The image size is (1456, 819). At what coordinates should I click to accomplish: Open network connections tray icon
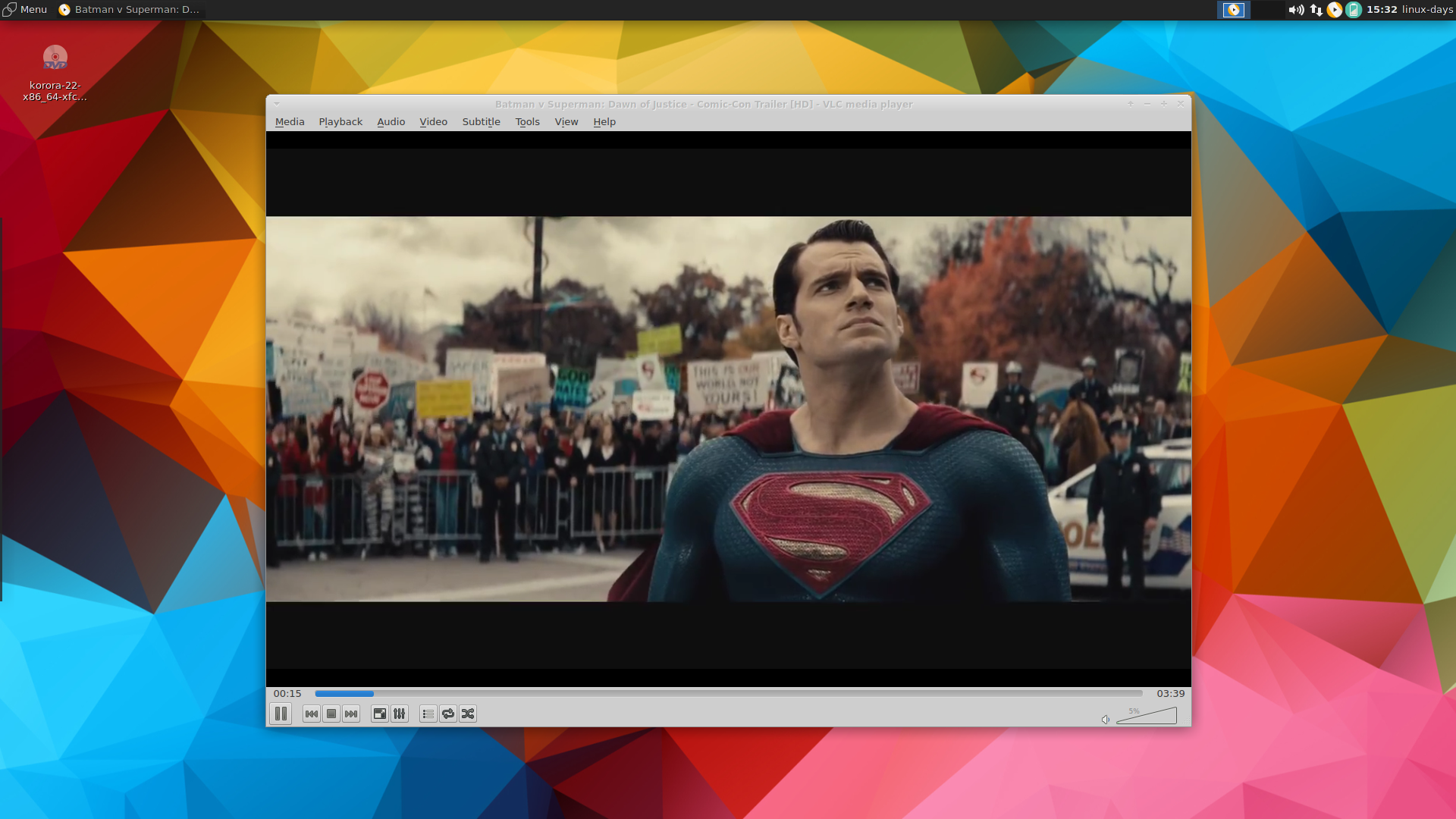[1316, 10]
